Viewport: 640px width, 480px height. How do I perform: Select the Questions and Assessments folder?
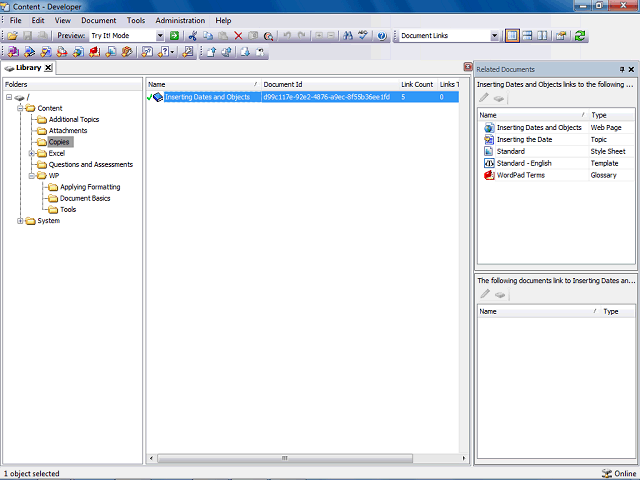(x=91, y=164)
